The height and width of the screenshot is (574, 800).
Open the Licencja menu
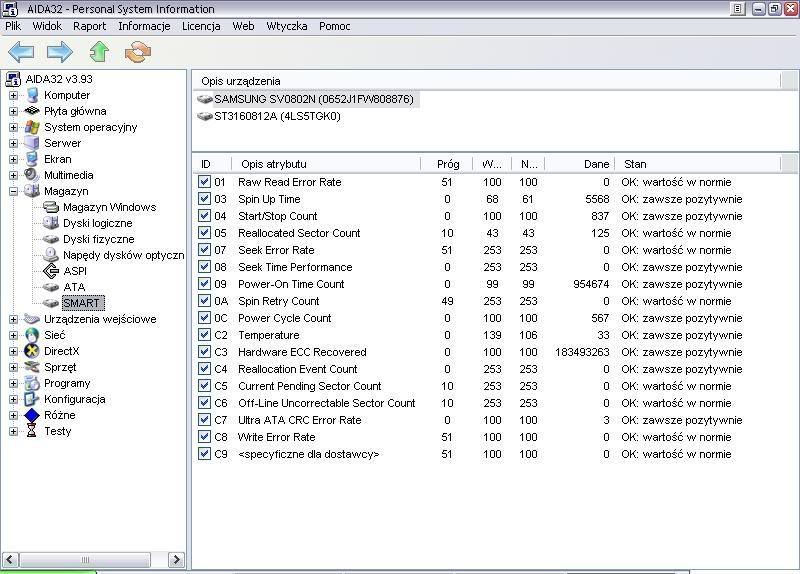click(201, 26)
